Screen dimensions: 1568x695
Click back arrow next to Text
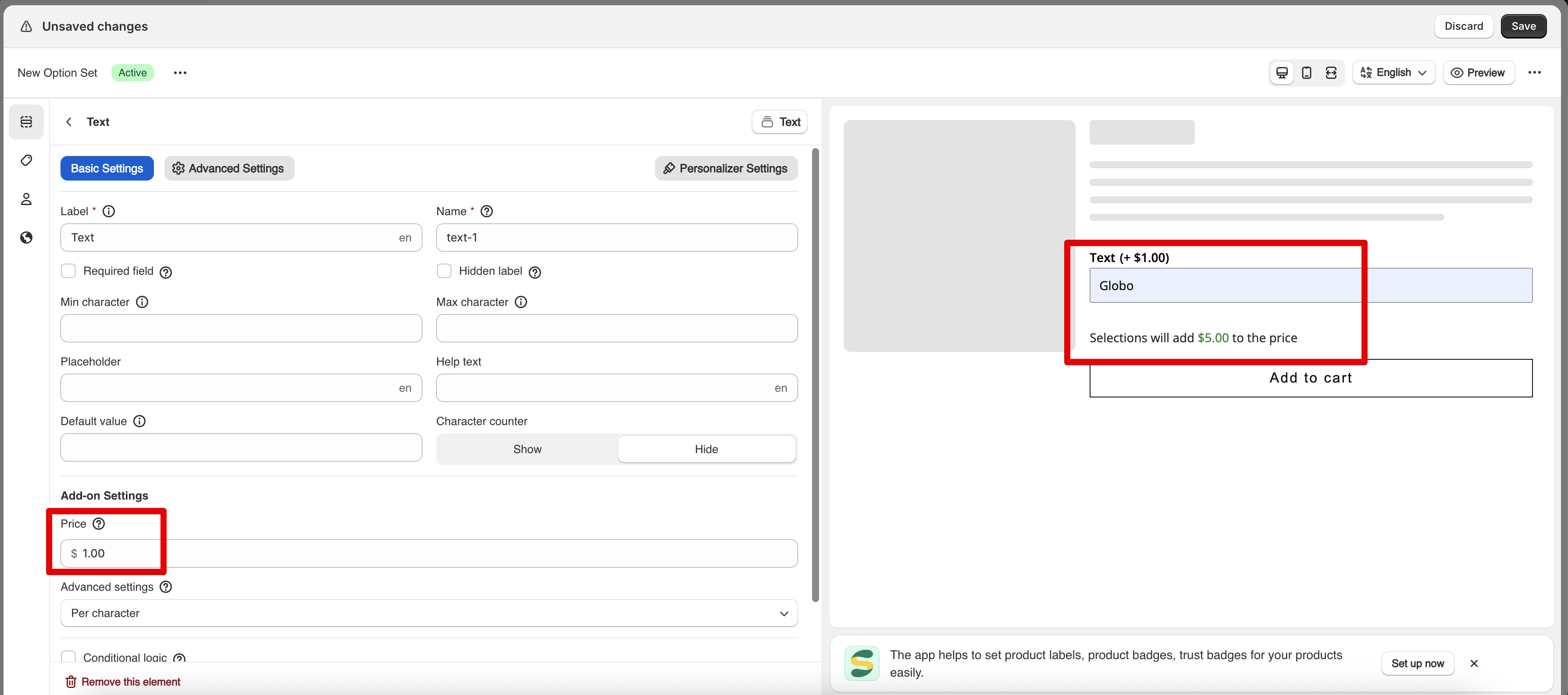pos(69,122)
